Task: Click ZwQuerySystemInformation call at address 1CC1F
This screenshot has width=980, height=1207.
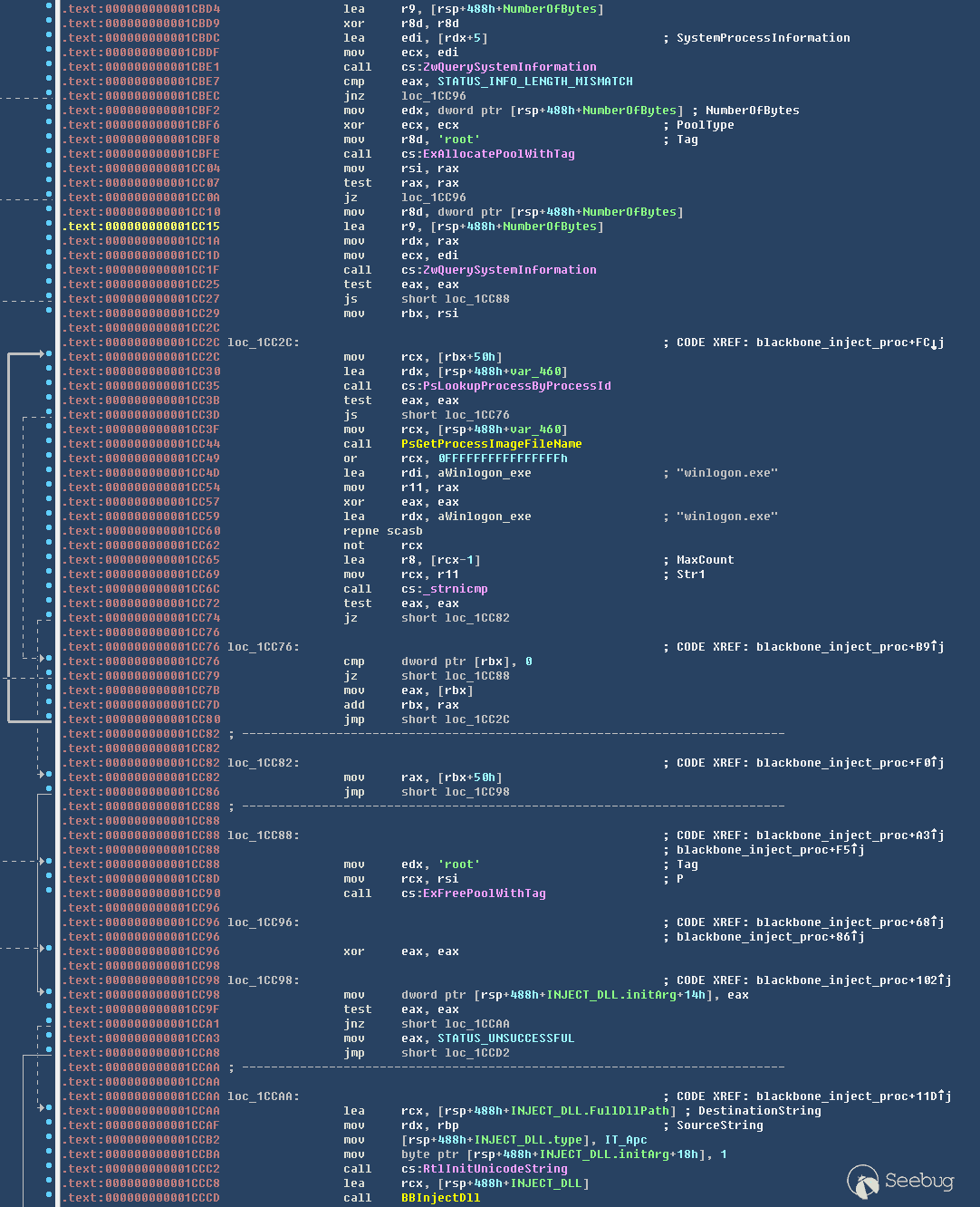Action: [x=510, y=270]
